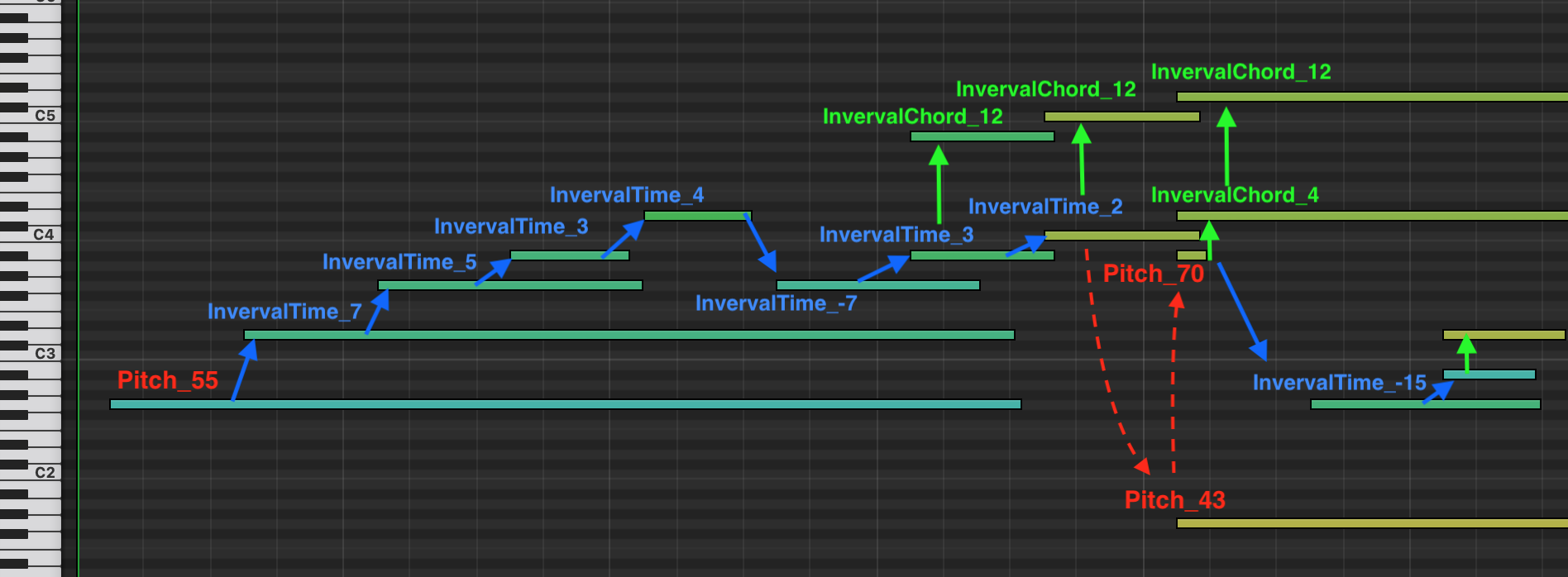Click the green playhead line beside the keyboard
Screen dimensions: 1568x577
tap(78, 289)
